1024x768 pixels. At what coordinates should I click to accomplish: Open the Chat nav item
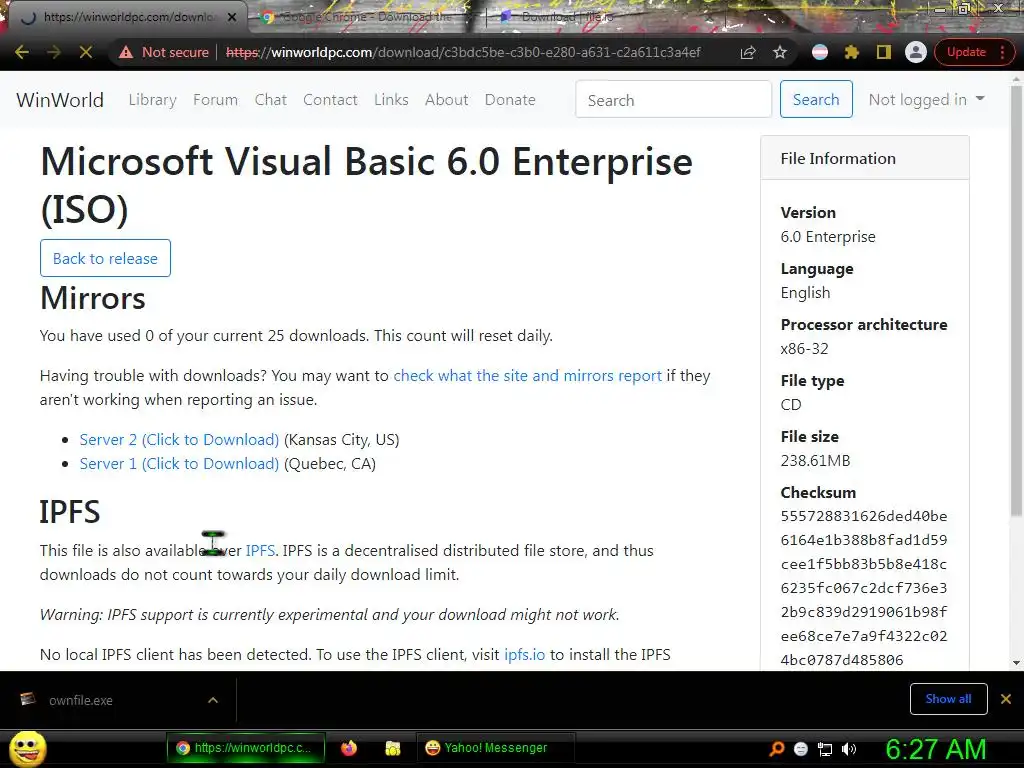click(x=270, y=100)
